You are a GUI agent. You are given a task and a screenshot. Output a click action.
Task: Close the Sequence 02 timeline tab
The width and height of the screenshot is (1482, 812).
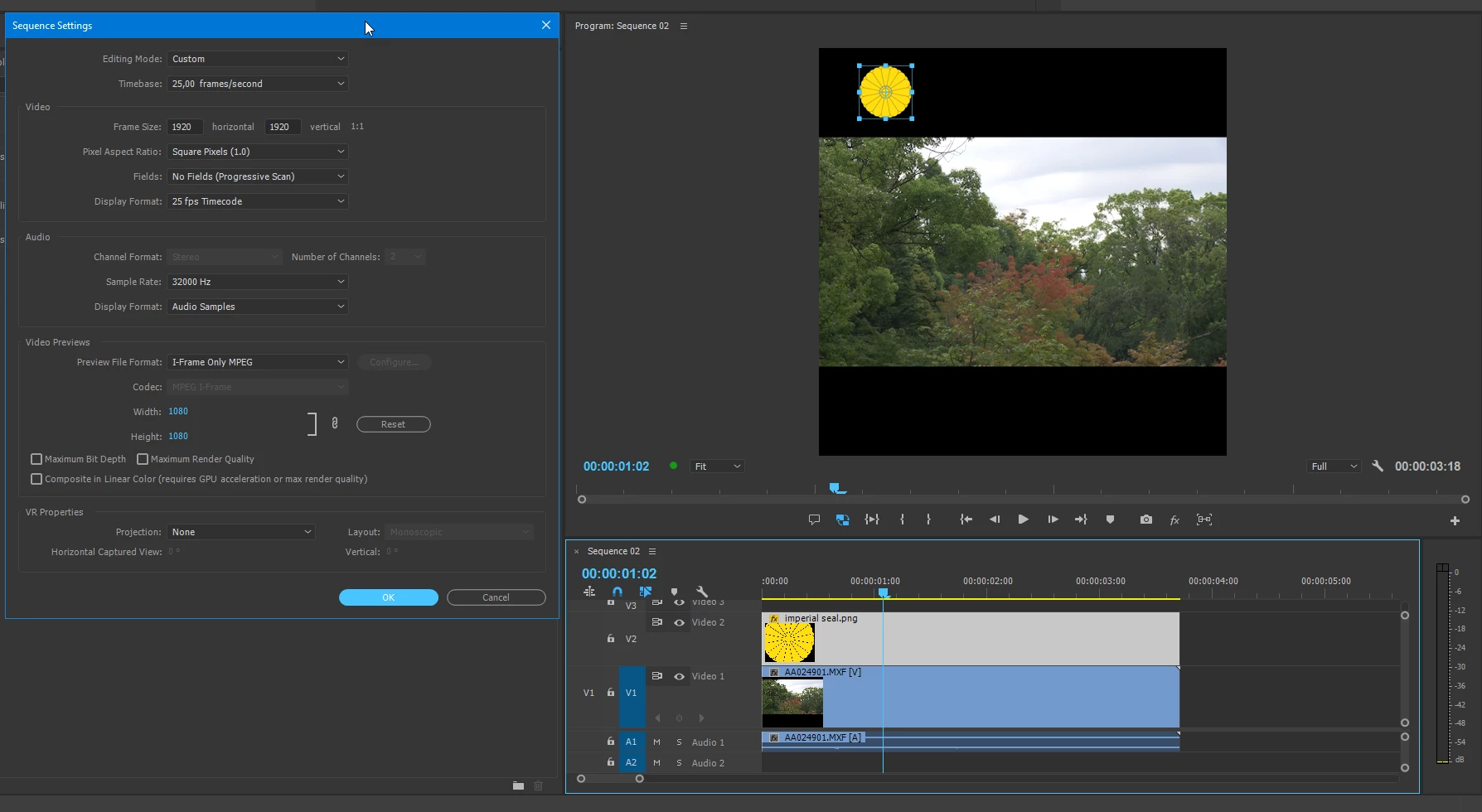[x=577, y=551]
